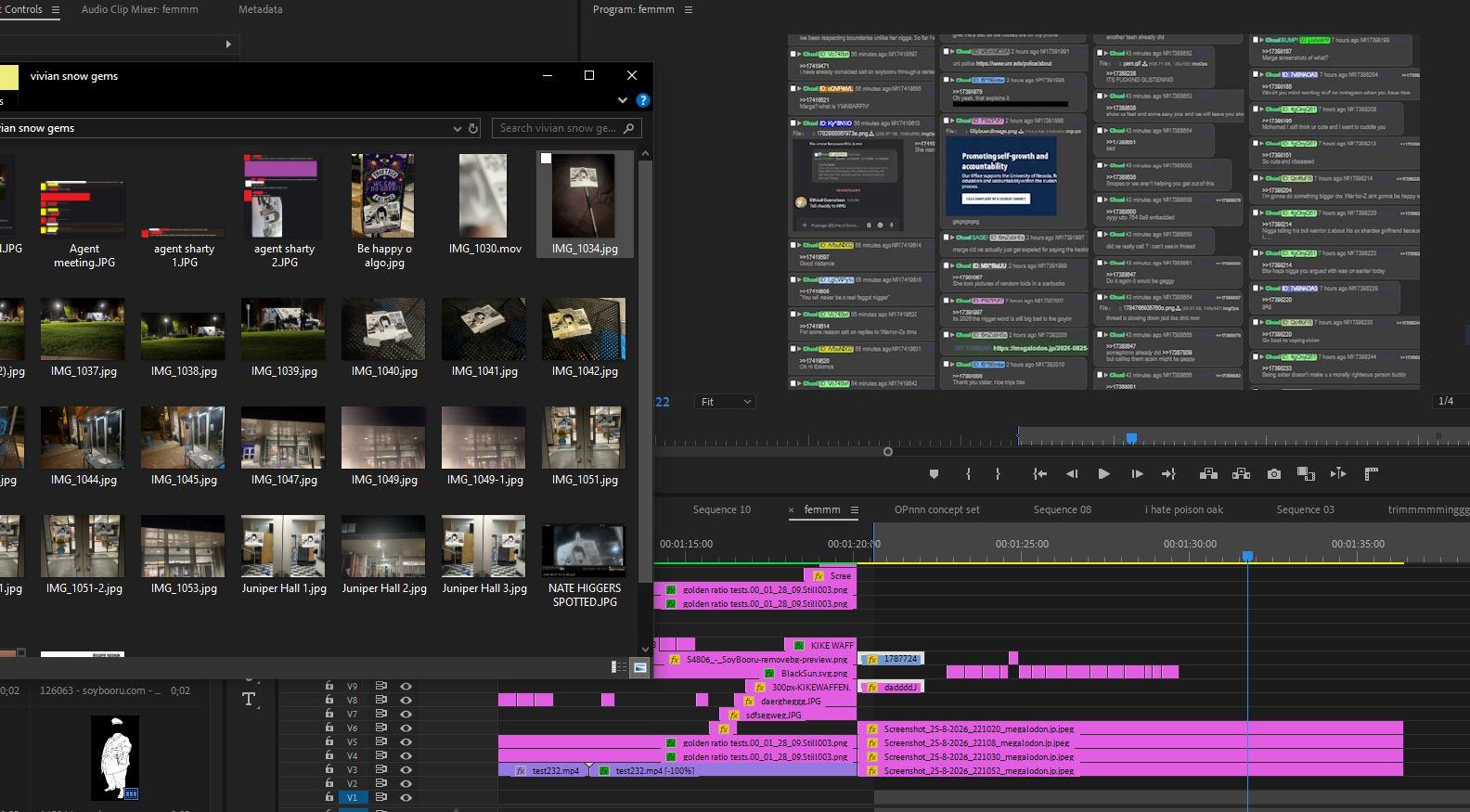The width and height of the screenshot is (1470, 812).
Task: Toggle V1 track targeting
Action: 353,797
